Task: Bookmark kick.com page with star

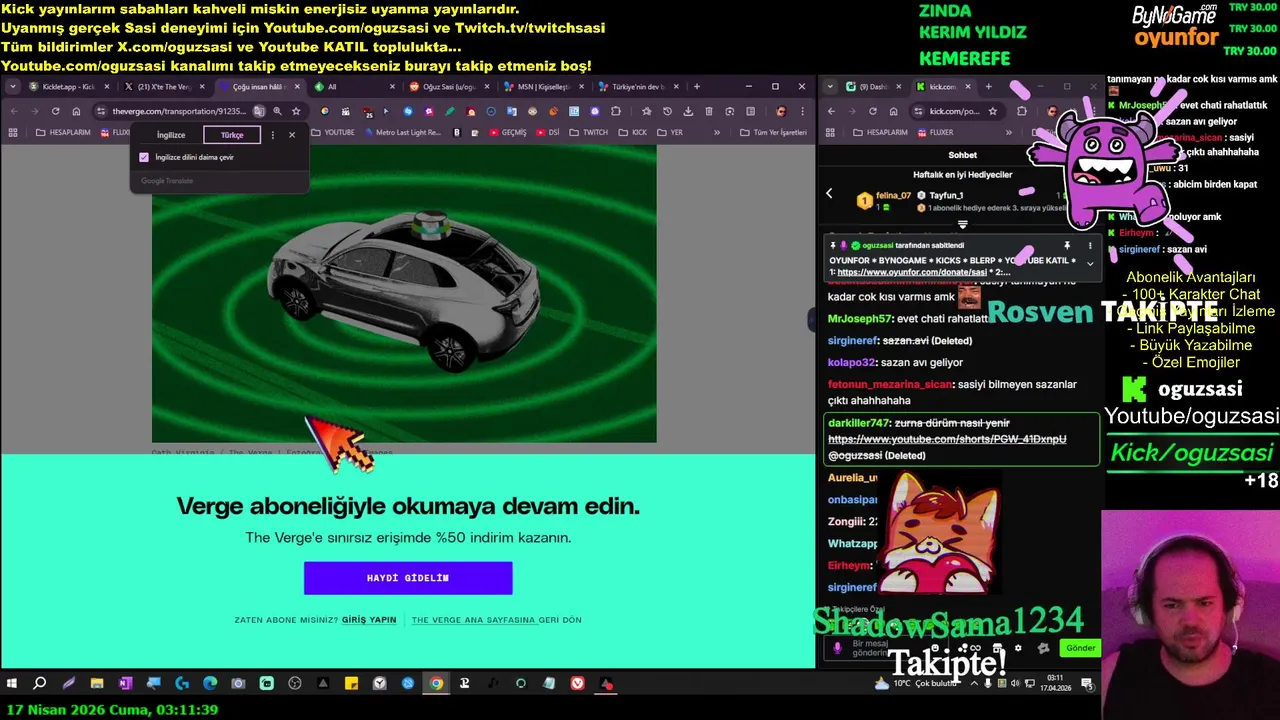Action: tap(993, 111)
